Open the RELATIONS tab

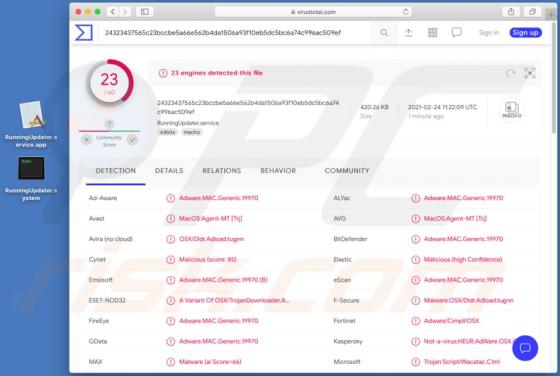pos(221,171)
